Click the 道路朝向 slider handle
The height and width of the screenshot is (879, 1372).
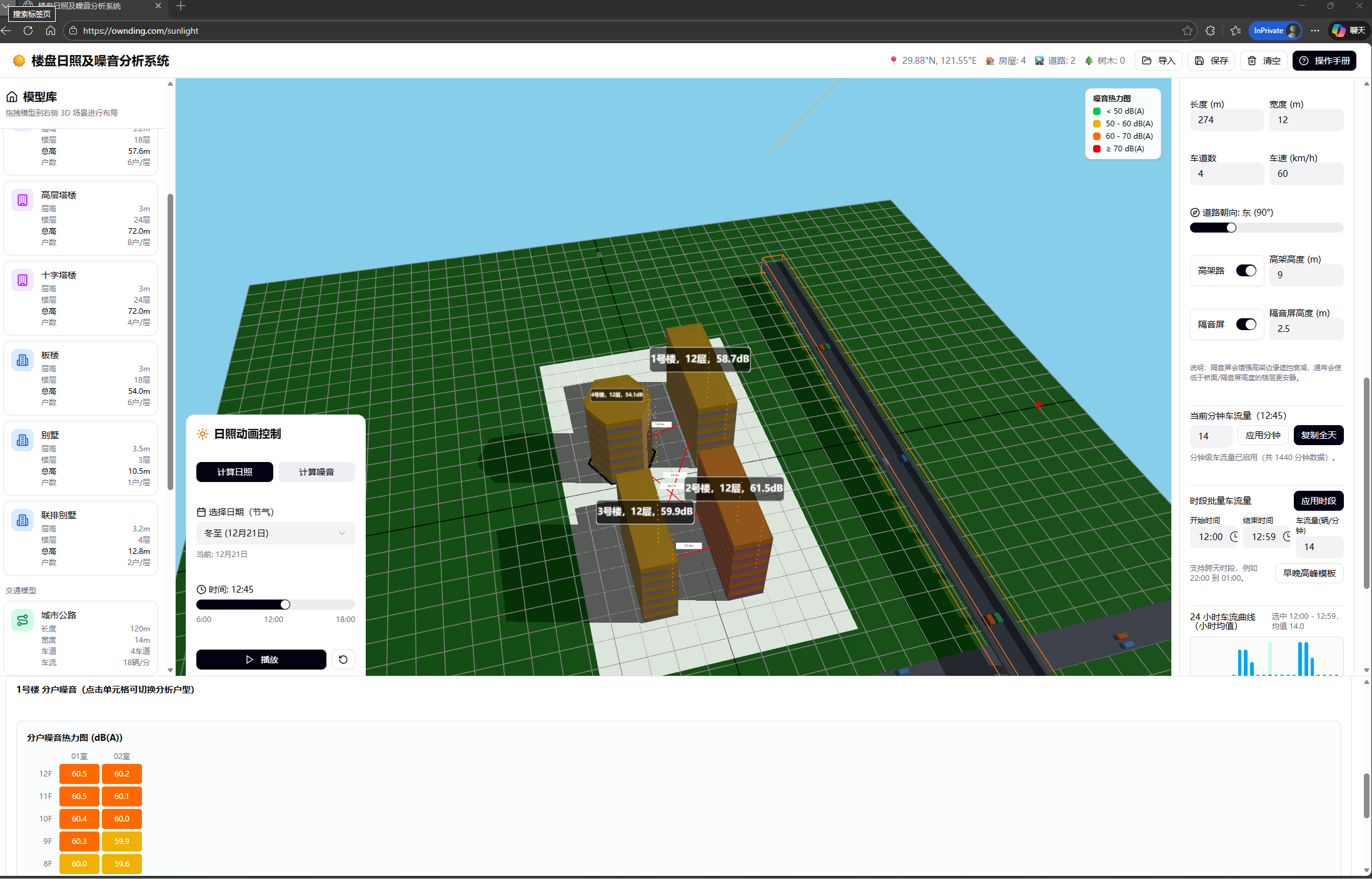coord(1231,228)
